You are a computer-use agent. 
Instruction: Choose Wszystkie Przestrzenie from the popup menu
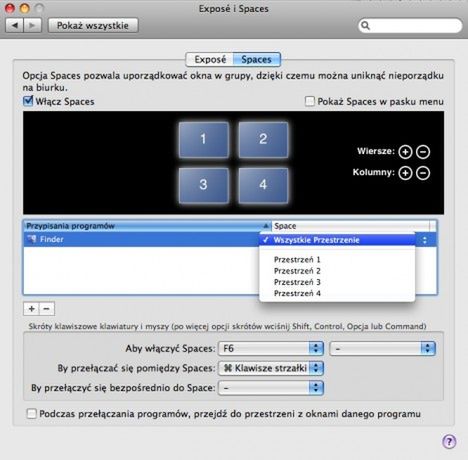click(337, 240)
